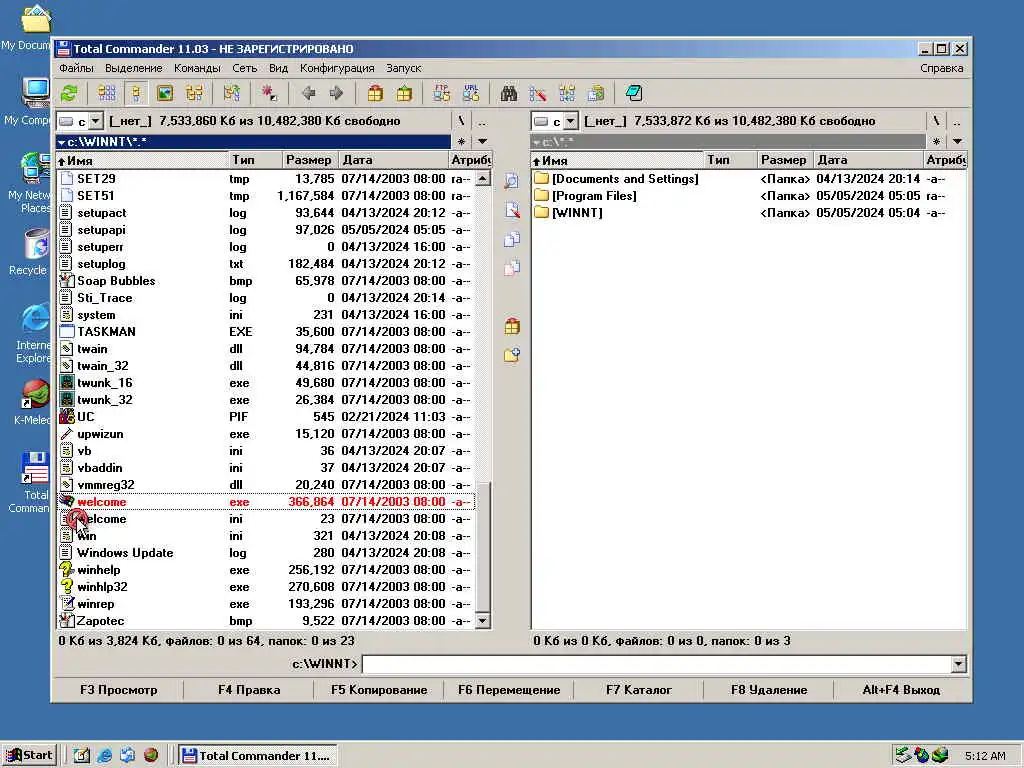The image size is (1024, 768).
Task: Click the view (magnifier) icon in middle bar
Action: click(x=511, y=181)
